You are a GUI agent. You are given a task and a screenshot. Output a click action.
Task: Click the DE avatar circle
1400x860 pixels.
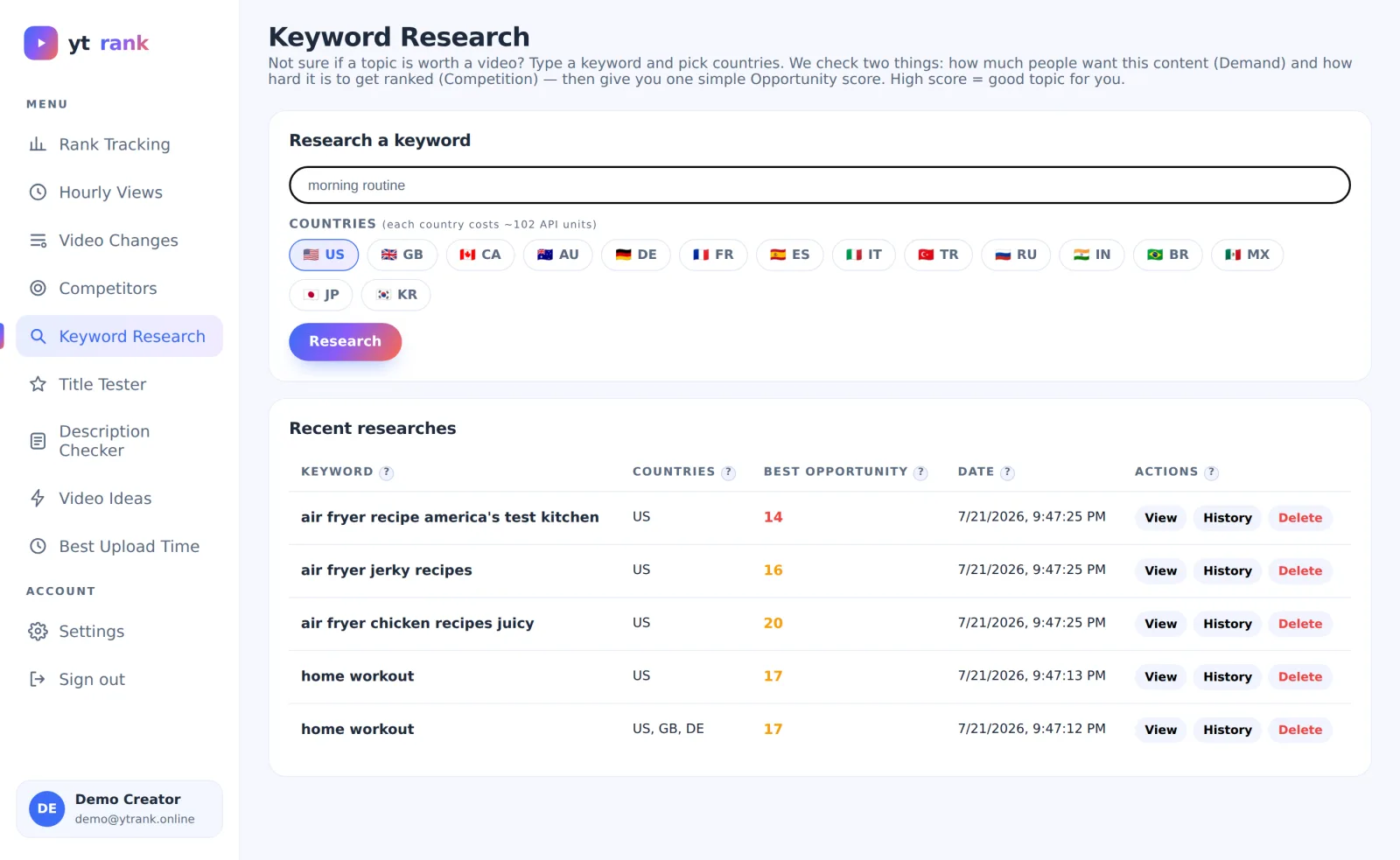(47, 809)
